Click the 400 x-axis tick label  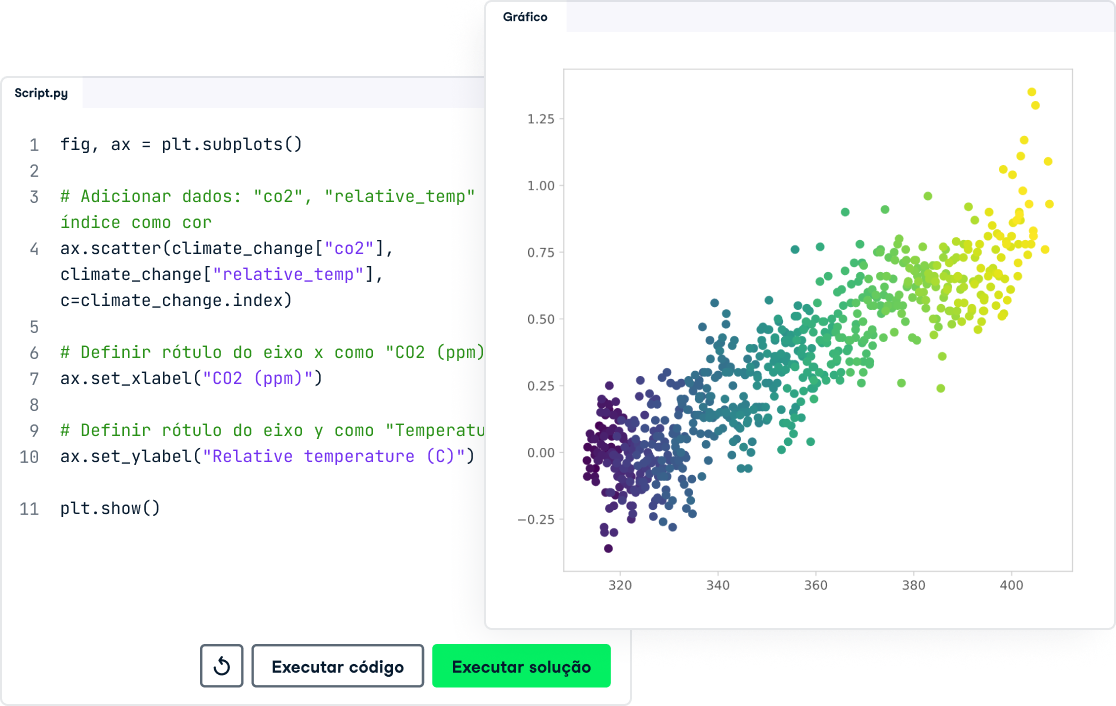[x=1011, y=585]
